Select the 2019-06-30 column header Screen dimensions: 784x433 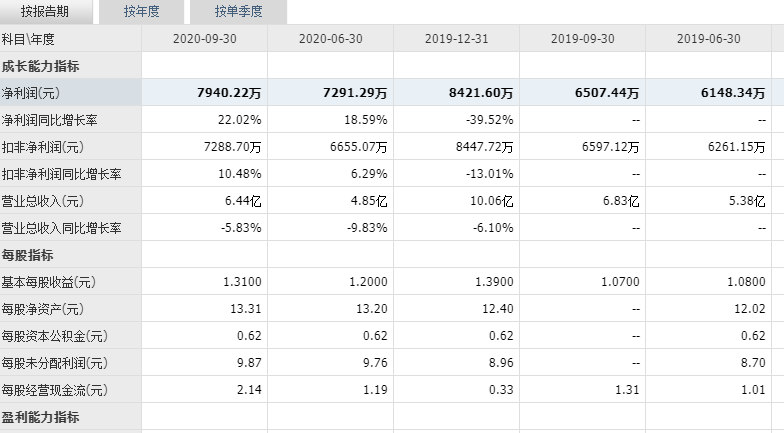708,39
